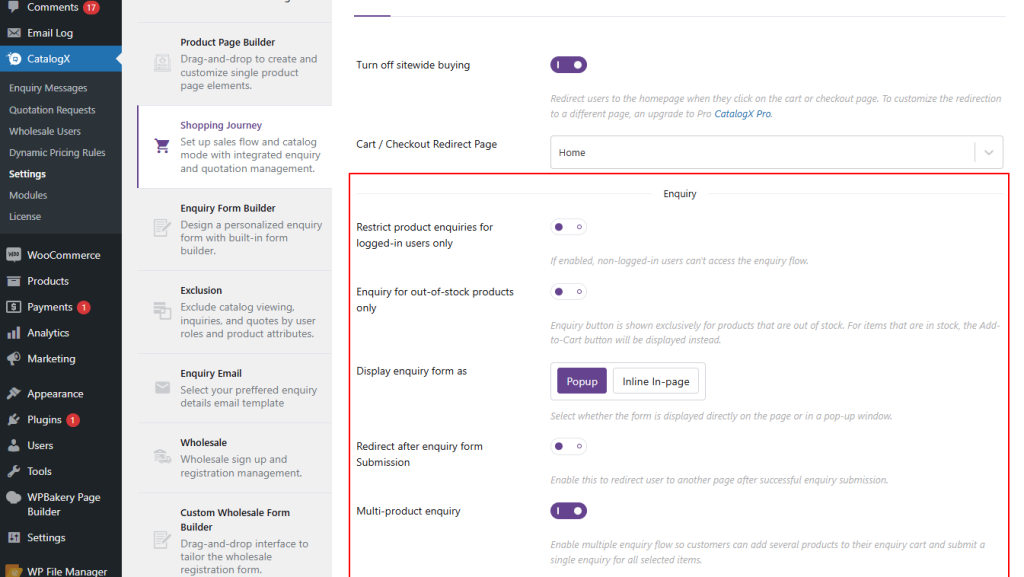Click the Product Page Builder icon
The image size is (1024, 577).
point(162,63)
